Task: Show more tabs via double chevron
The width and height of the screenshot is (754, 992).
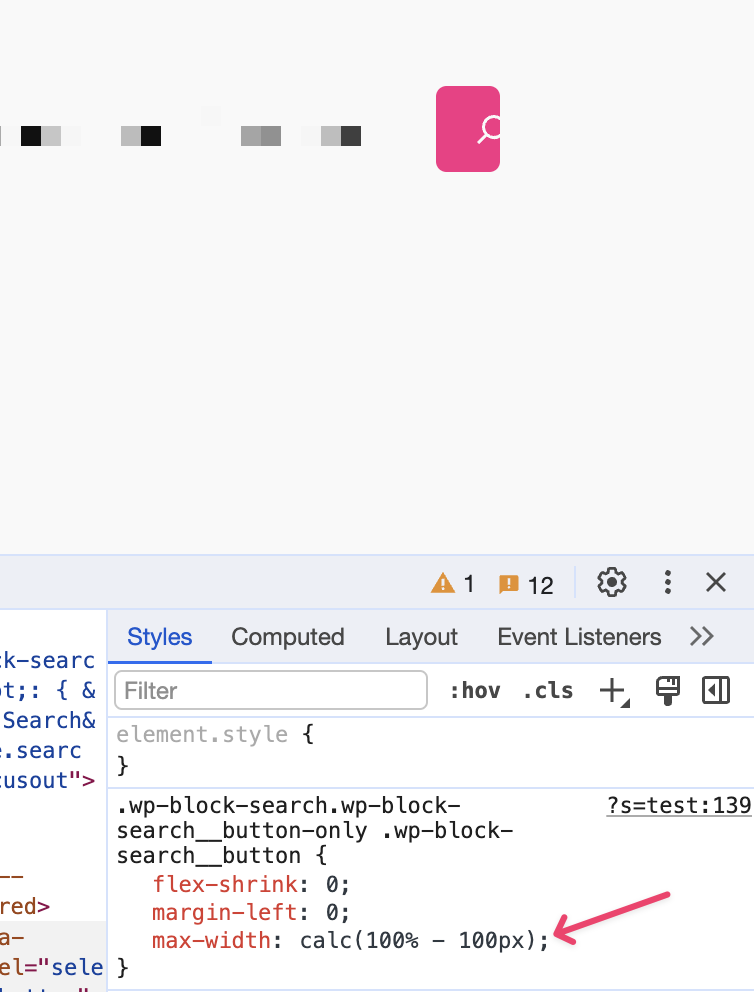Action: [x=702, y=636]
